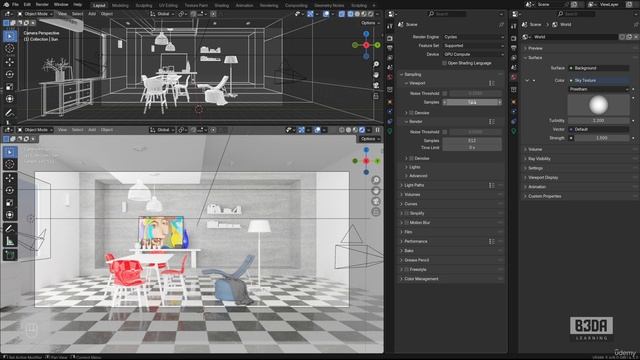Open Render properties tab in left properties editor

pyautogui.click(x=390, y=38)
